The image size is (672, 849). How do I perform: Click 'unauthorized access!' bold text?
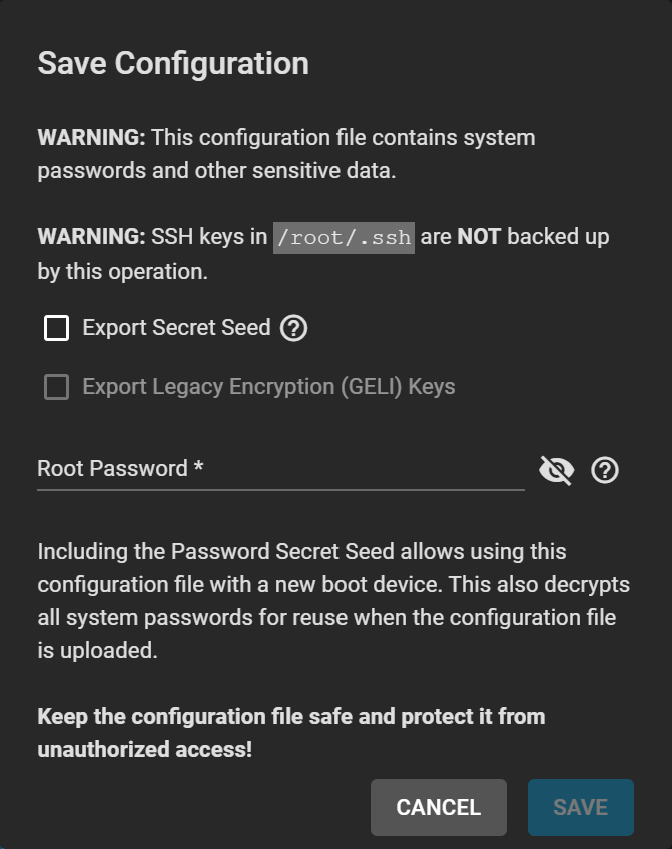[144, 748]
